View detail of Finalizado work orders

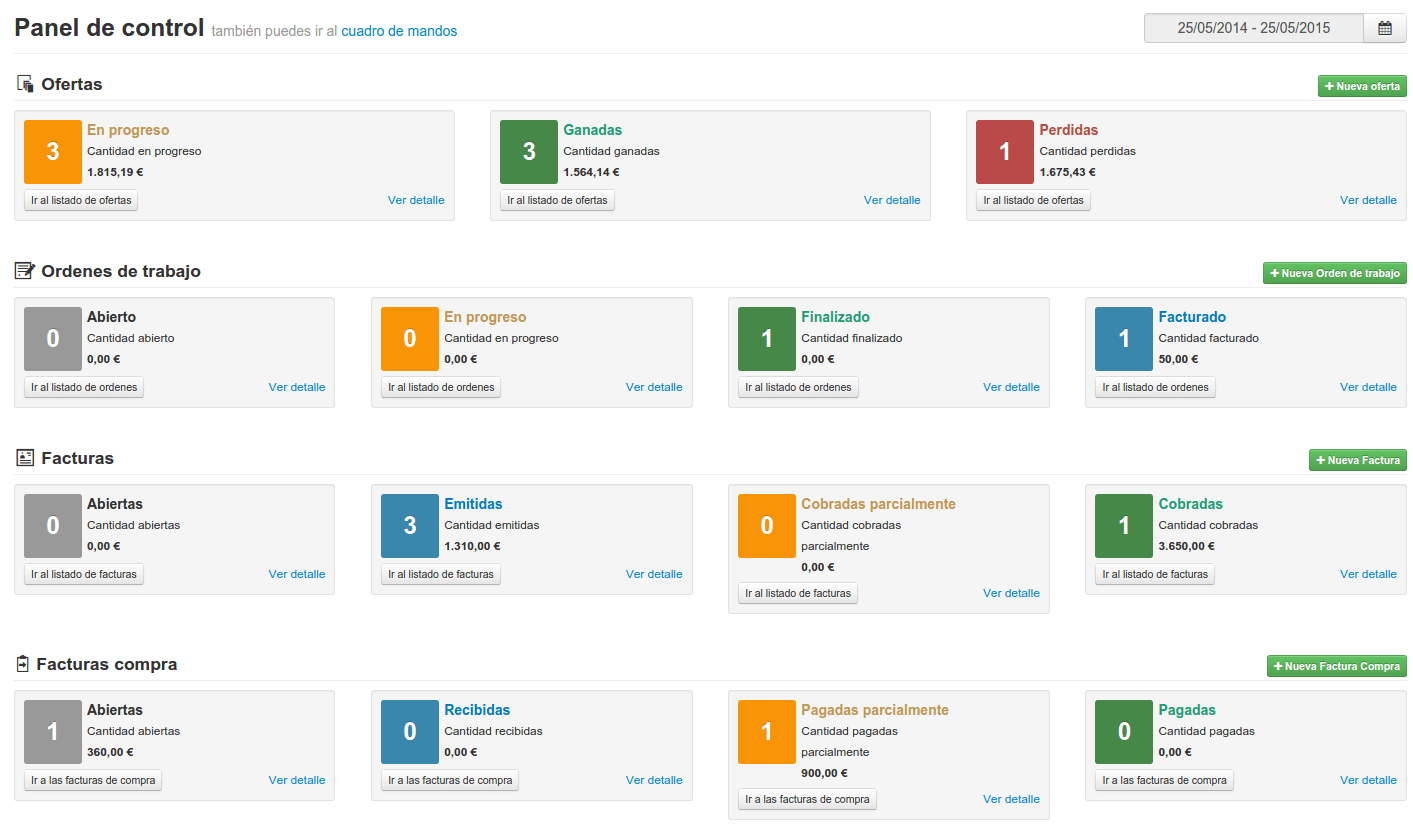coord(1011,387)
